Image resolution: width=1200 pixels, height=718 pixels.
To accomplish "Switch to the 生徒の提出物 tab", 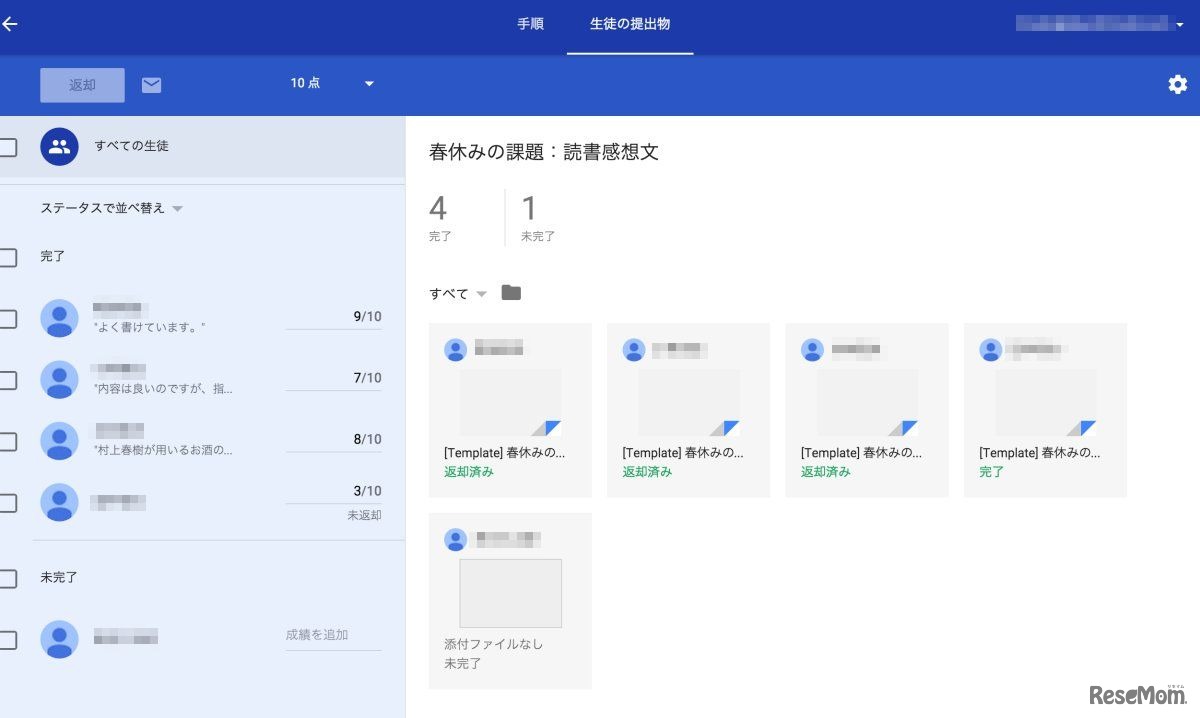I will click(630, 25).
